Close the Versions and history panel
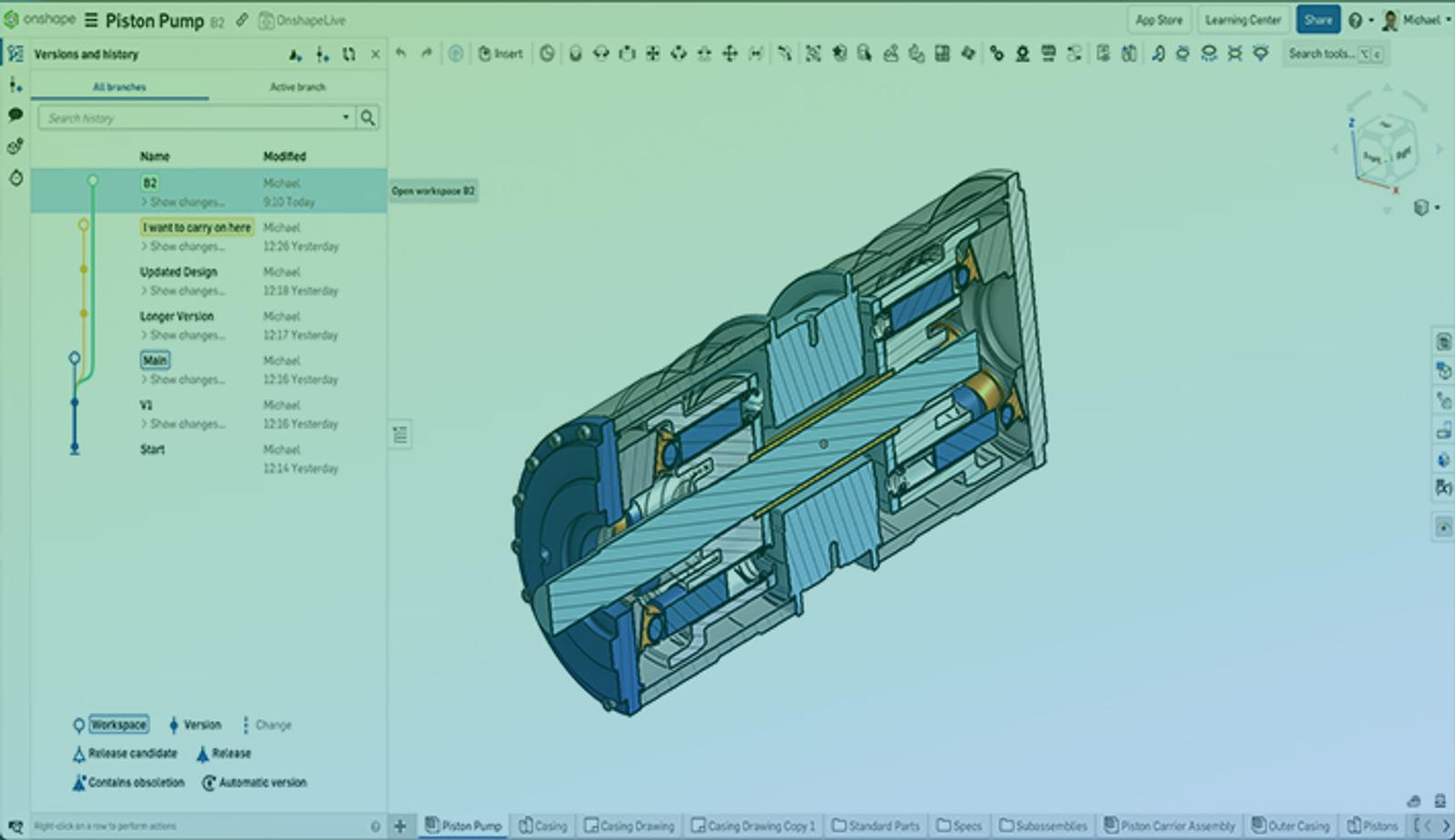 tap(375, 55)
